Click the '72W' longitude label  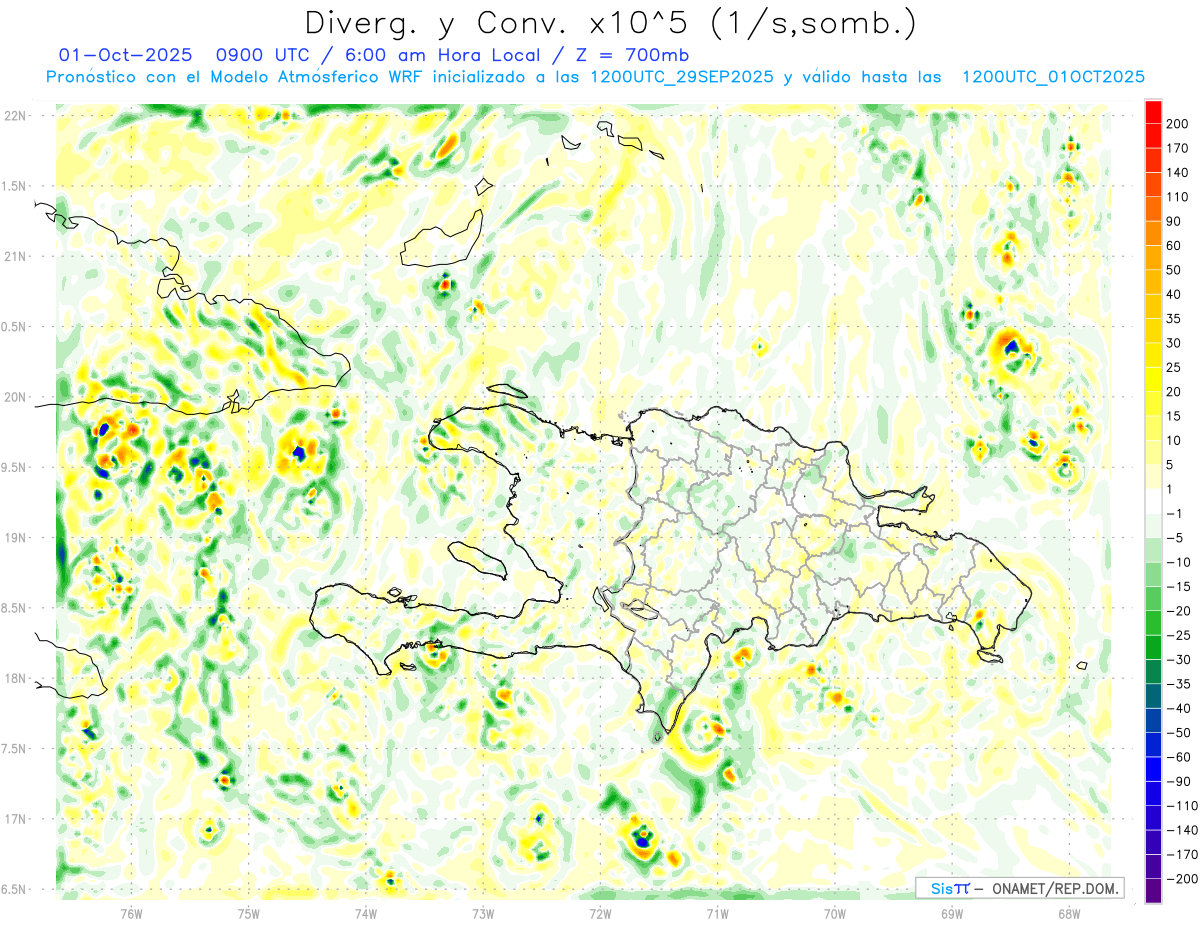(x=600, y=913)
